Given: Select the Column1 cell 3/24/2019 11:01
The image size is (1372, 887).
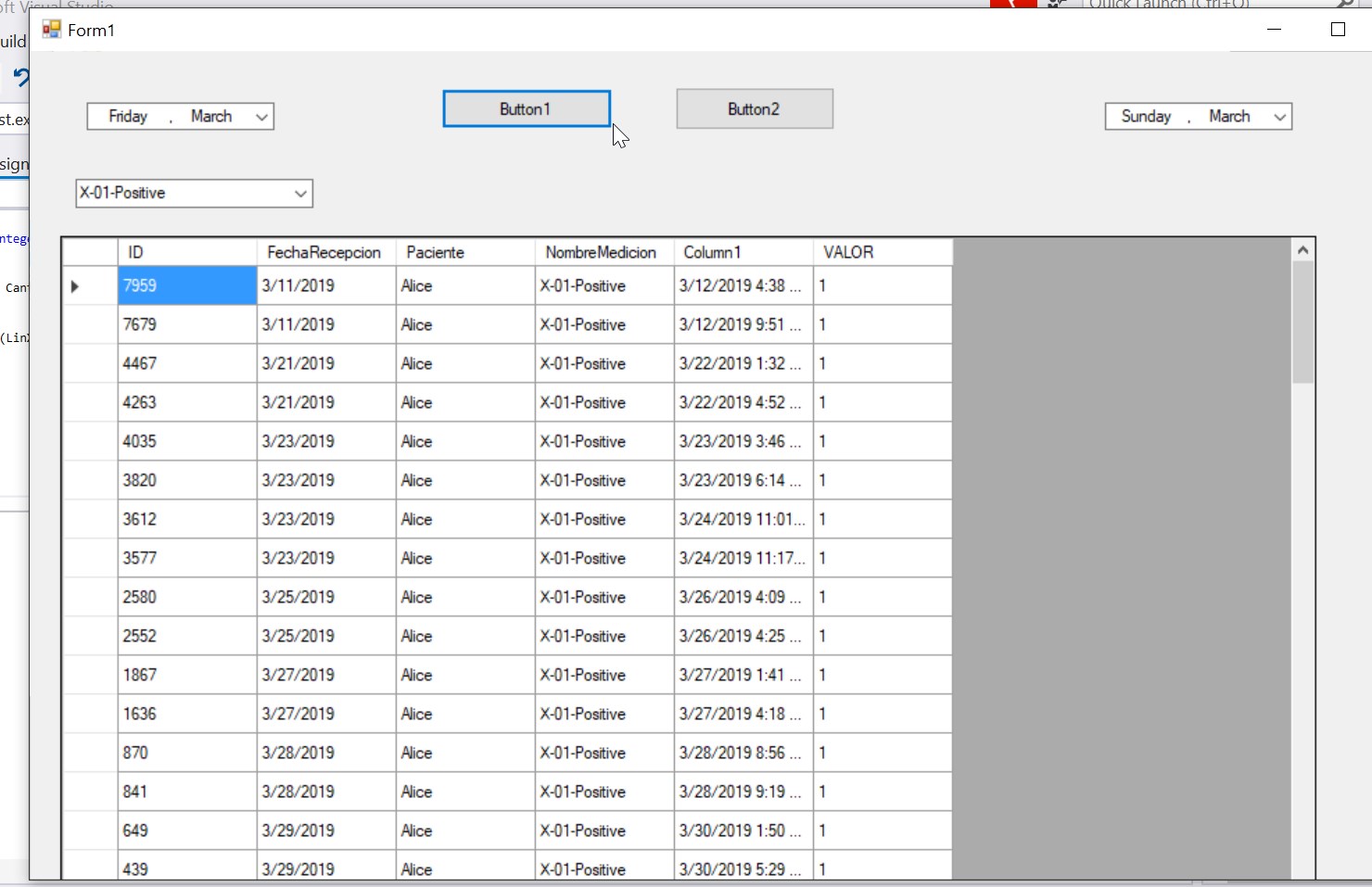Looking at the screenshot, I should click(743, 519).
